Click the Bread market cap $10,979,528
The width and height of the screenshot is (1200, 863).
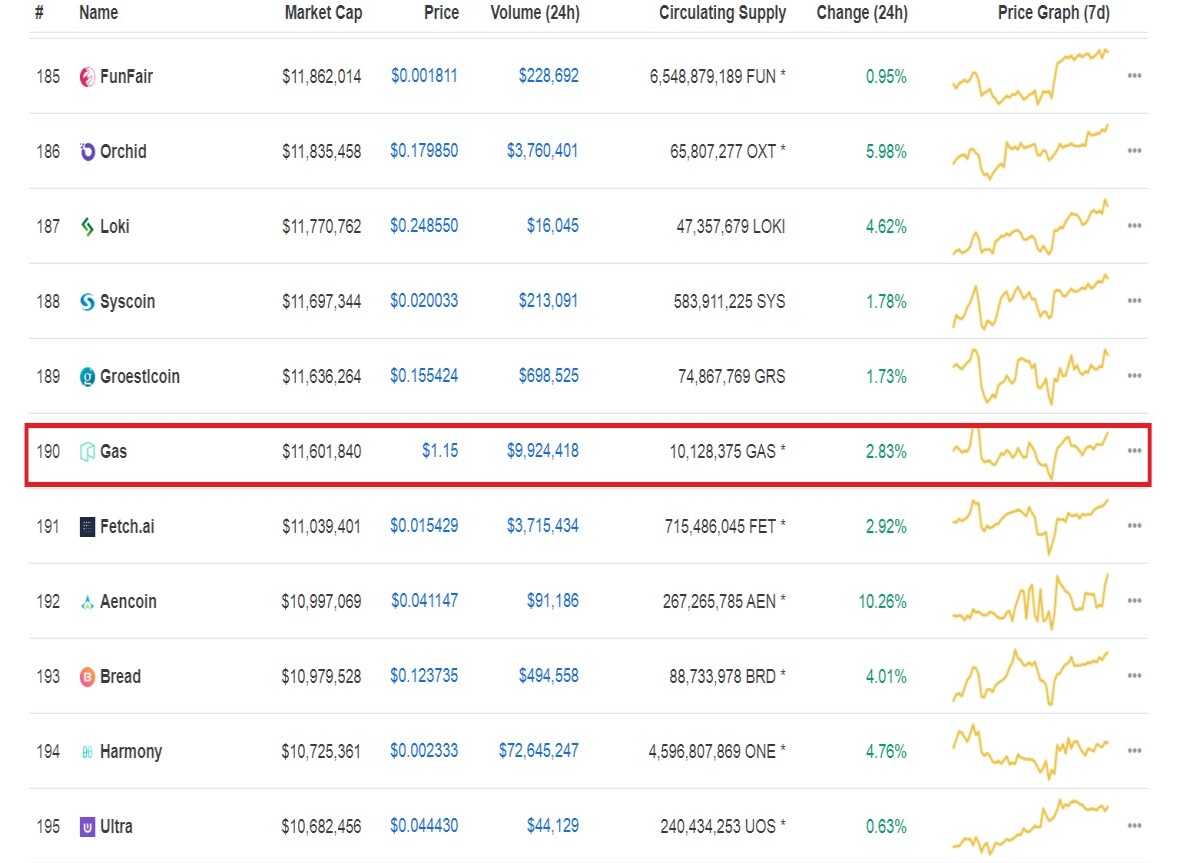[x=322, y=676]
